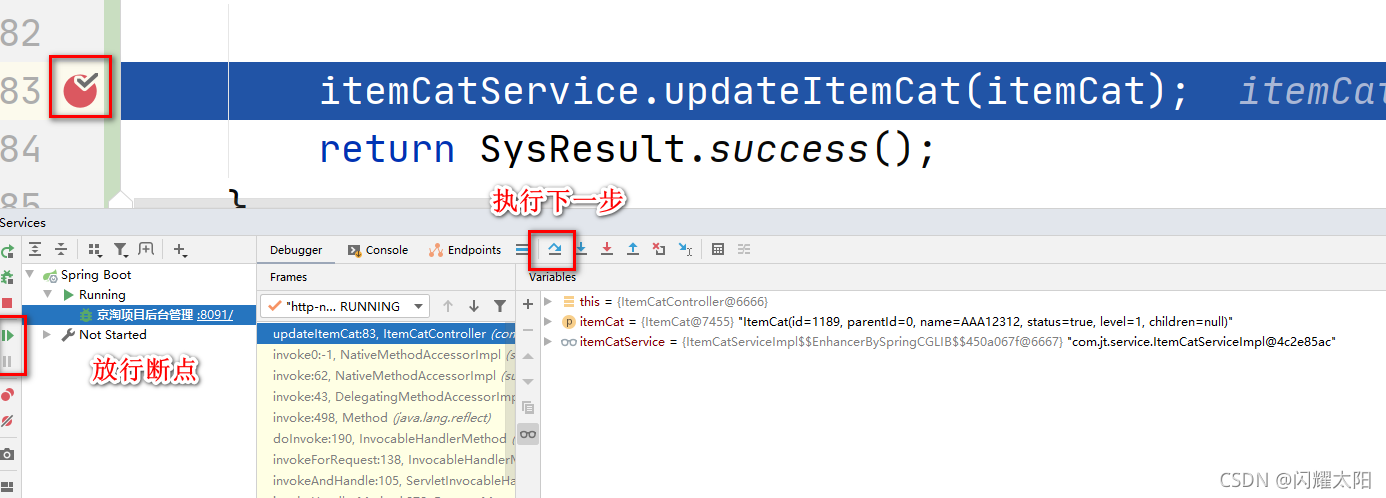The image size is (1386, 498).
Task: Expand the itemCatService variable
Action: pos(548,341)
